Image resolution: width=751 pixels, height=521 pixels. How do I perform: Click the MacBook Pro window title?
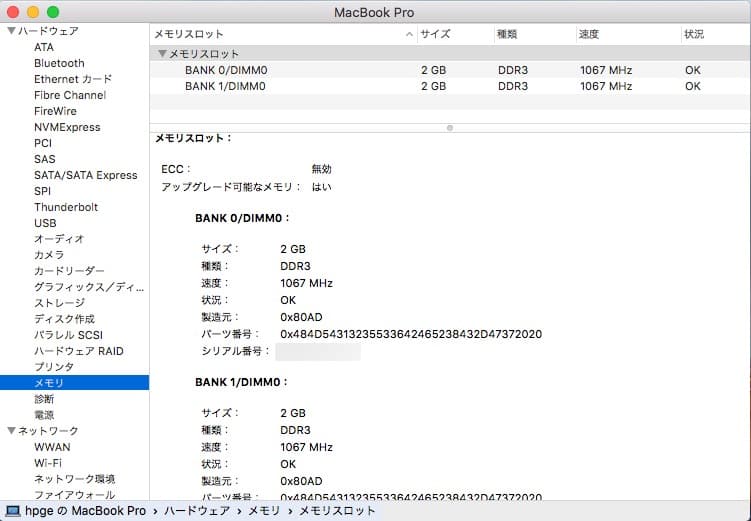point(374,12)
